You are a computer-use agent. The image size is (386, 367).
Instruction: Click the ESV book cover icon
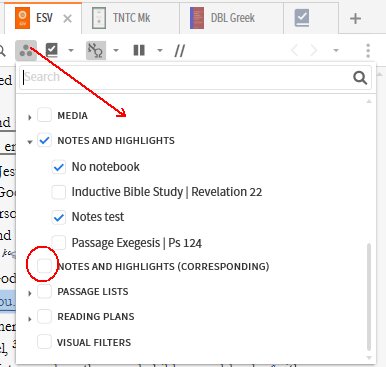pos(23,18)
